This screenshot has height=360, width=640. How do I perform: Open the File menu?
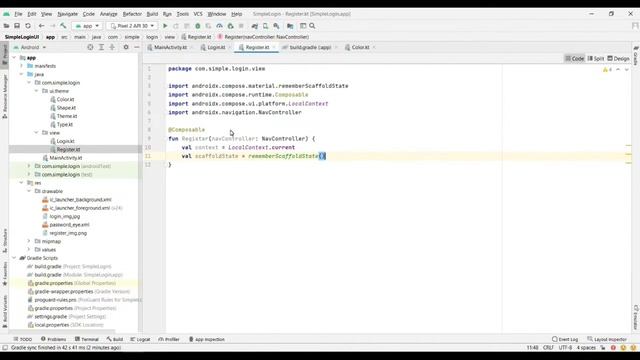click(x=18, y=14)
